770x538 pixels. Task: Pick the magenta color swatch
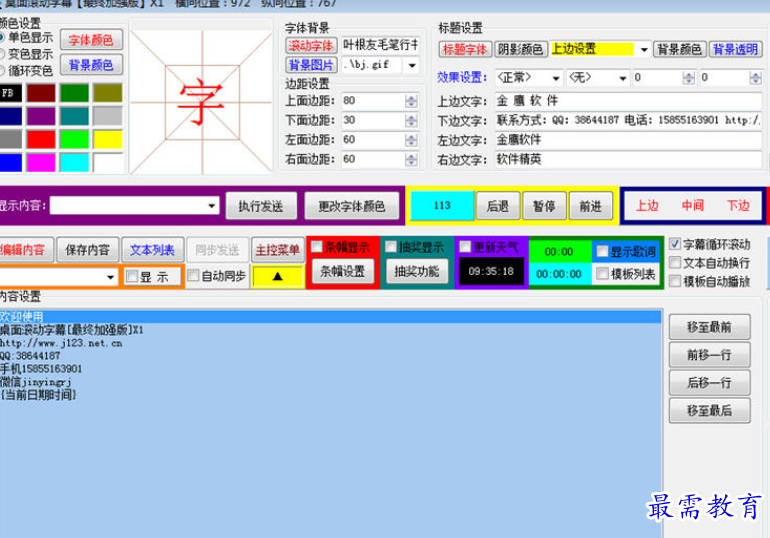(41, 162)
